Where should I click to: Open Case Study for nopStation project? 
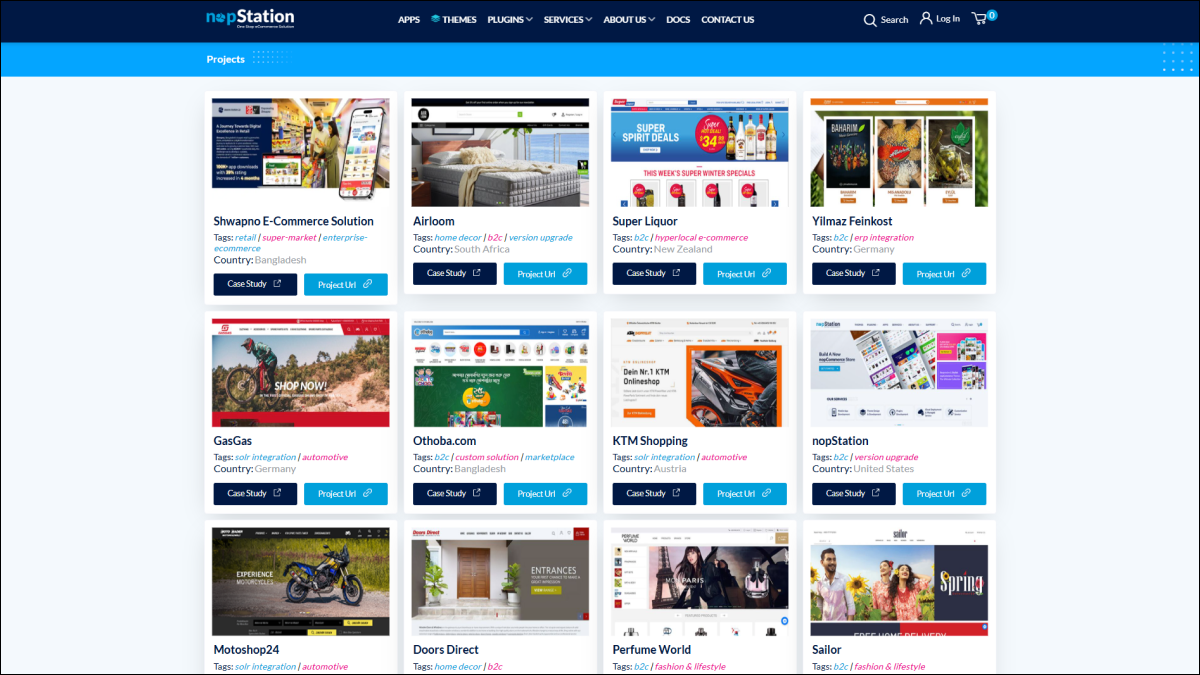854,493
